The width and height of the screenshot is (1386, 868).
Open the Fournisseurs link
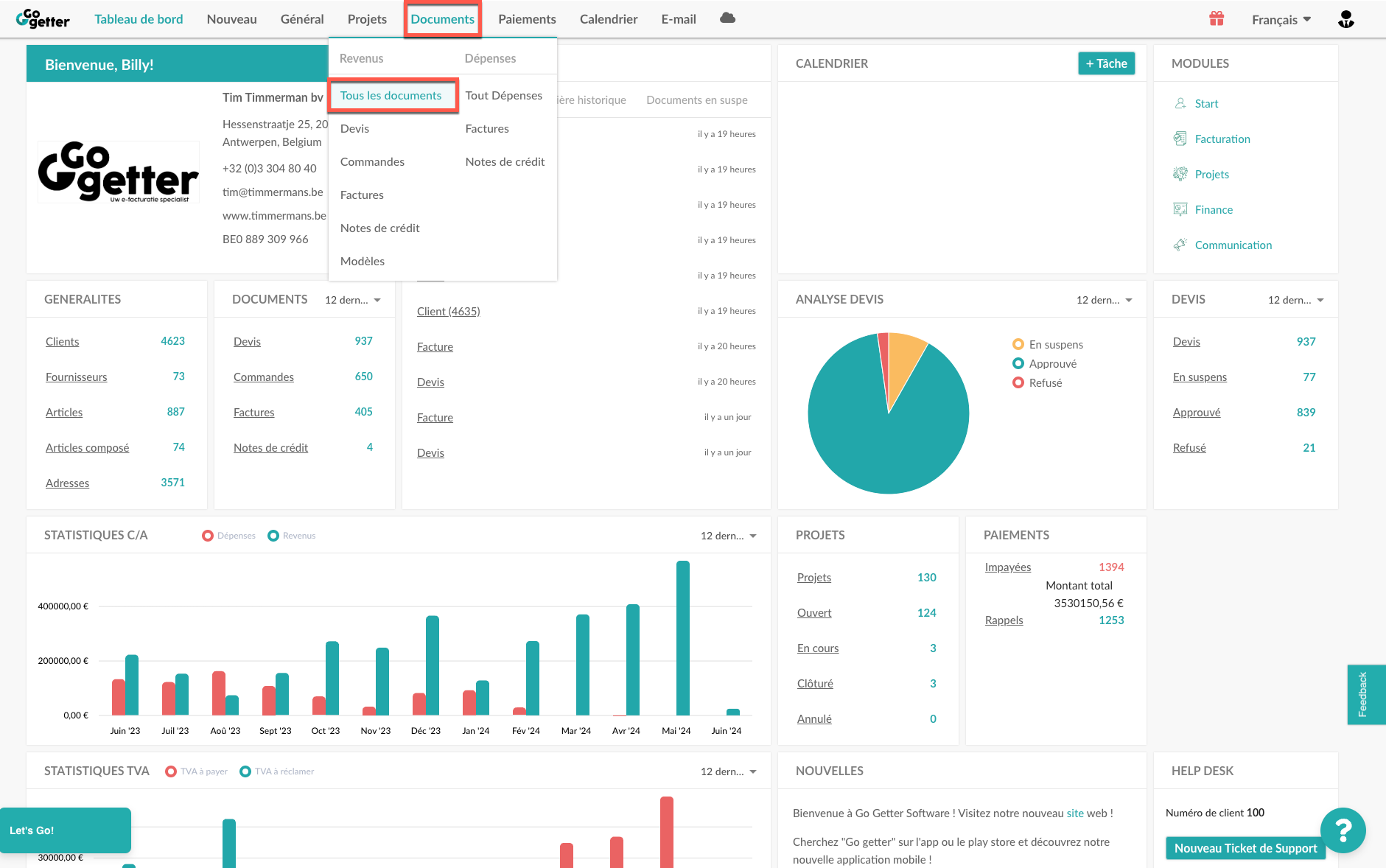coord(76,377)
